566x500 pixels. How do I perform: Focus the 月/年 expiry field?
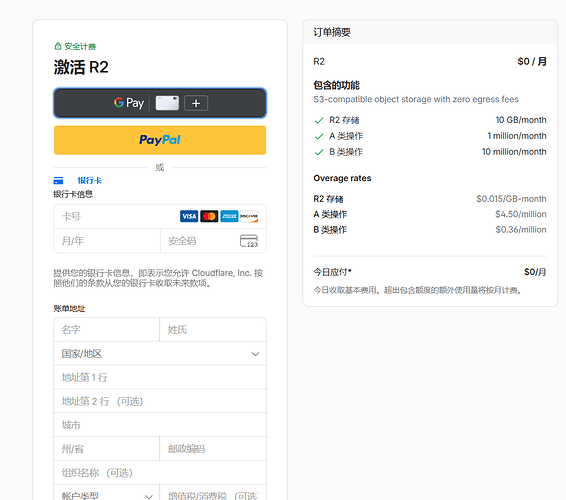click(107, 241)
